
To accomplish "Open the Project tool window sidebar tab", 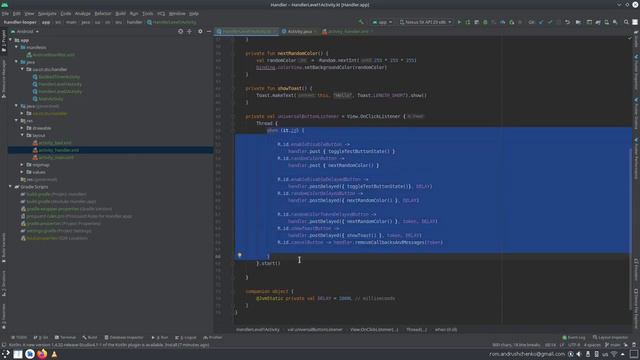I will [4, 41].
